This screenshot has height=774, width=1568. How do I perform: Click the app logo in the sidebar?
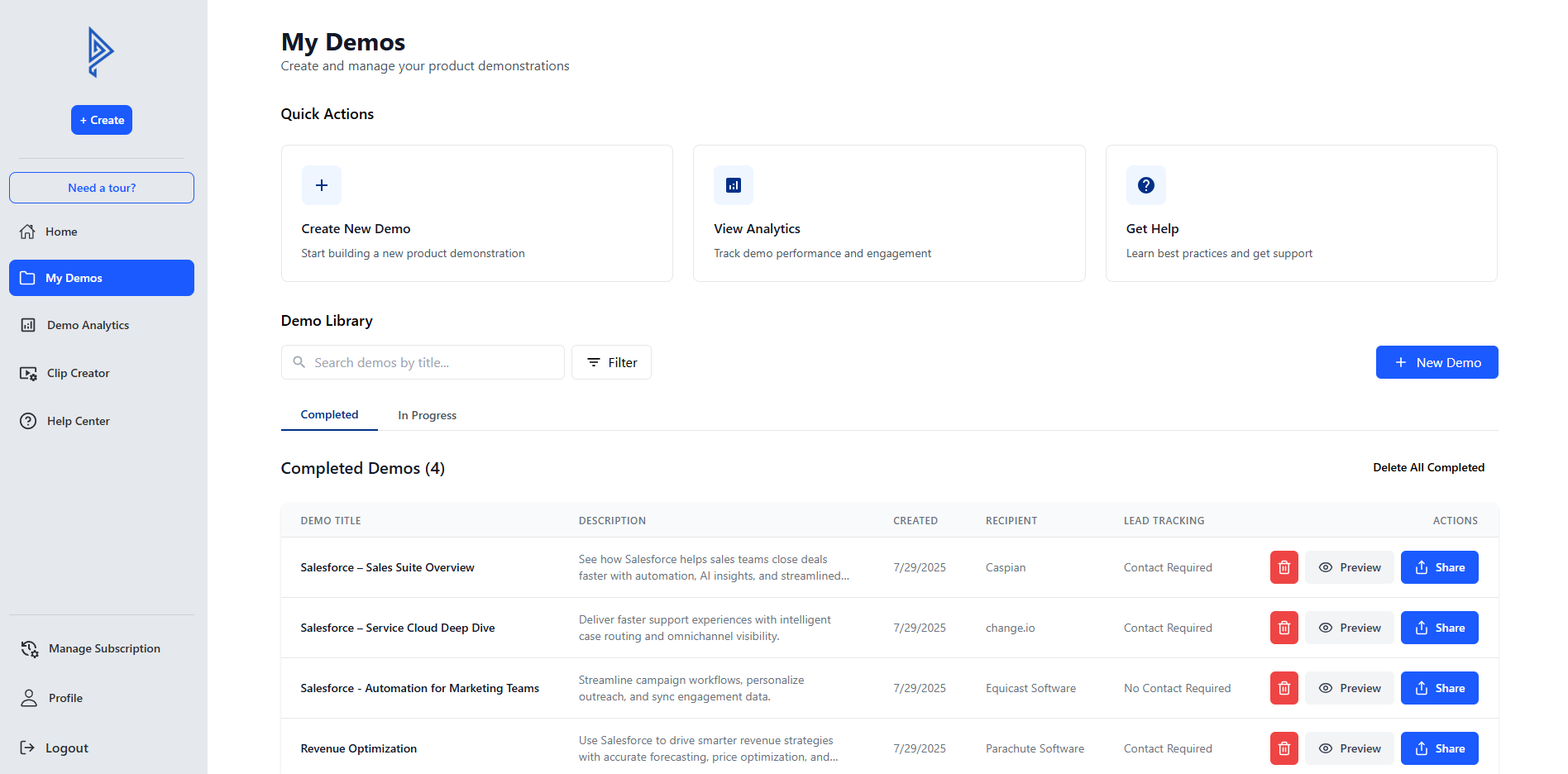click(x=101, y=52)
